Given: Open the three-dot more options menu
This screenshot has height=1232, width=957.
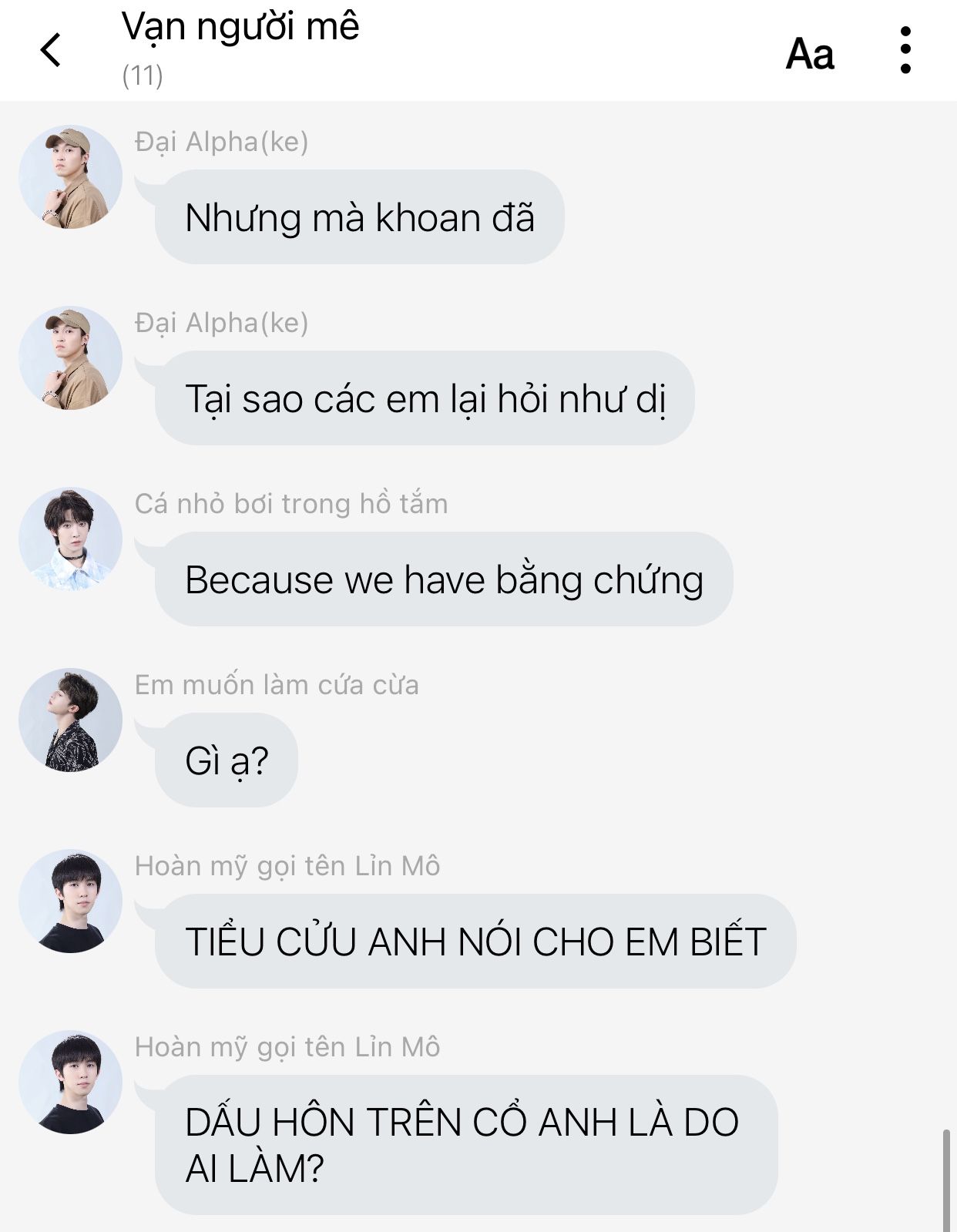Looking at the screenshot, I should (905, 50).
